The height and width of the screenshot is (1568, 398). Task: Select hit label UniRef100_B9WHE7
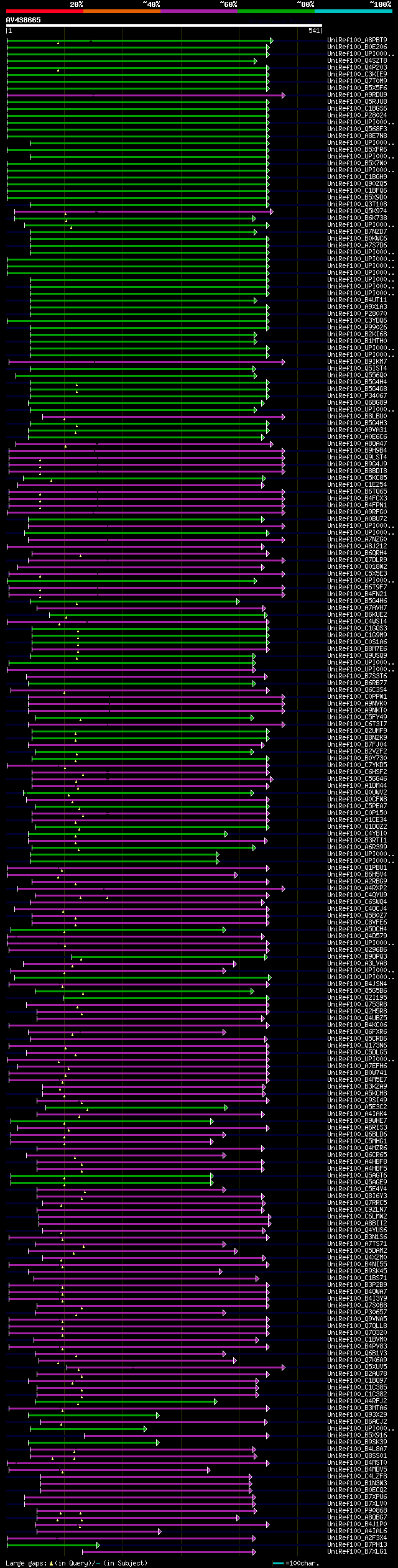357,1121
